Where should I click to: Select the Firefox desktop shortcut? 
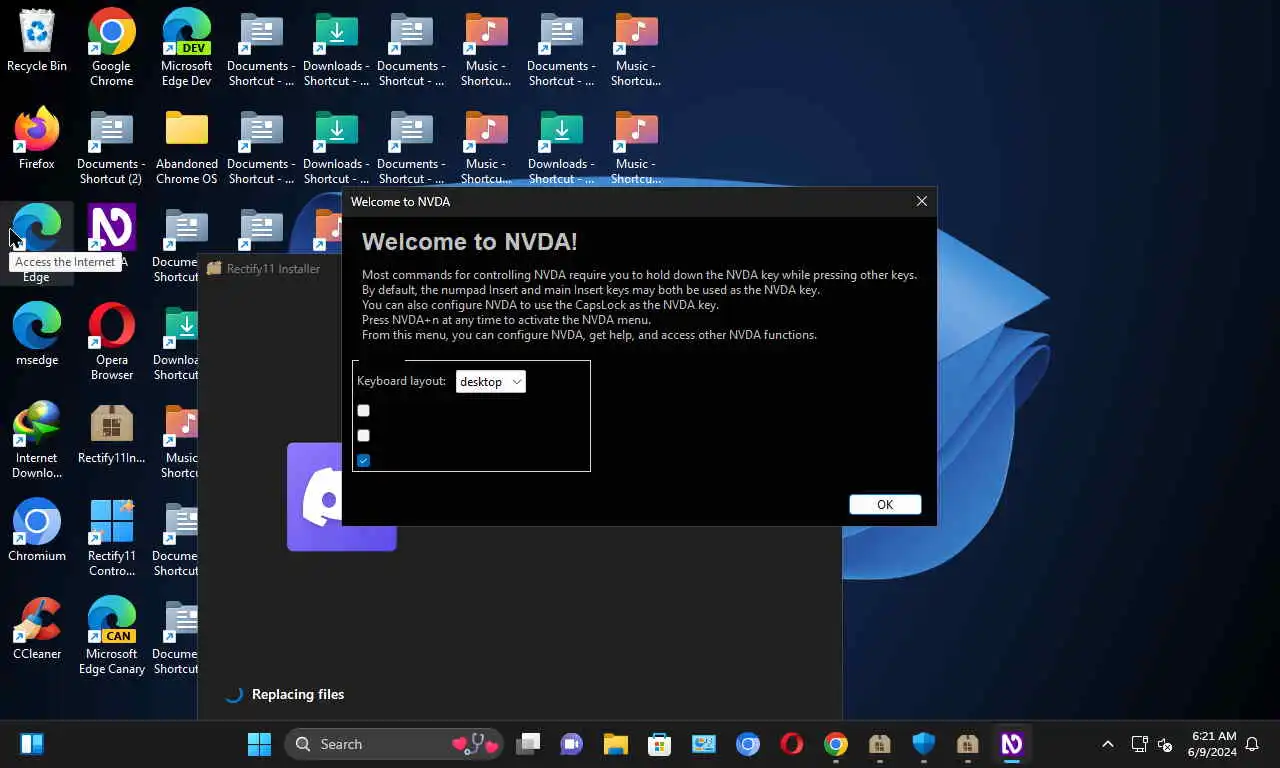point(37,139)
